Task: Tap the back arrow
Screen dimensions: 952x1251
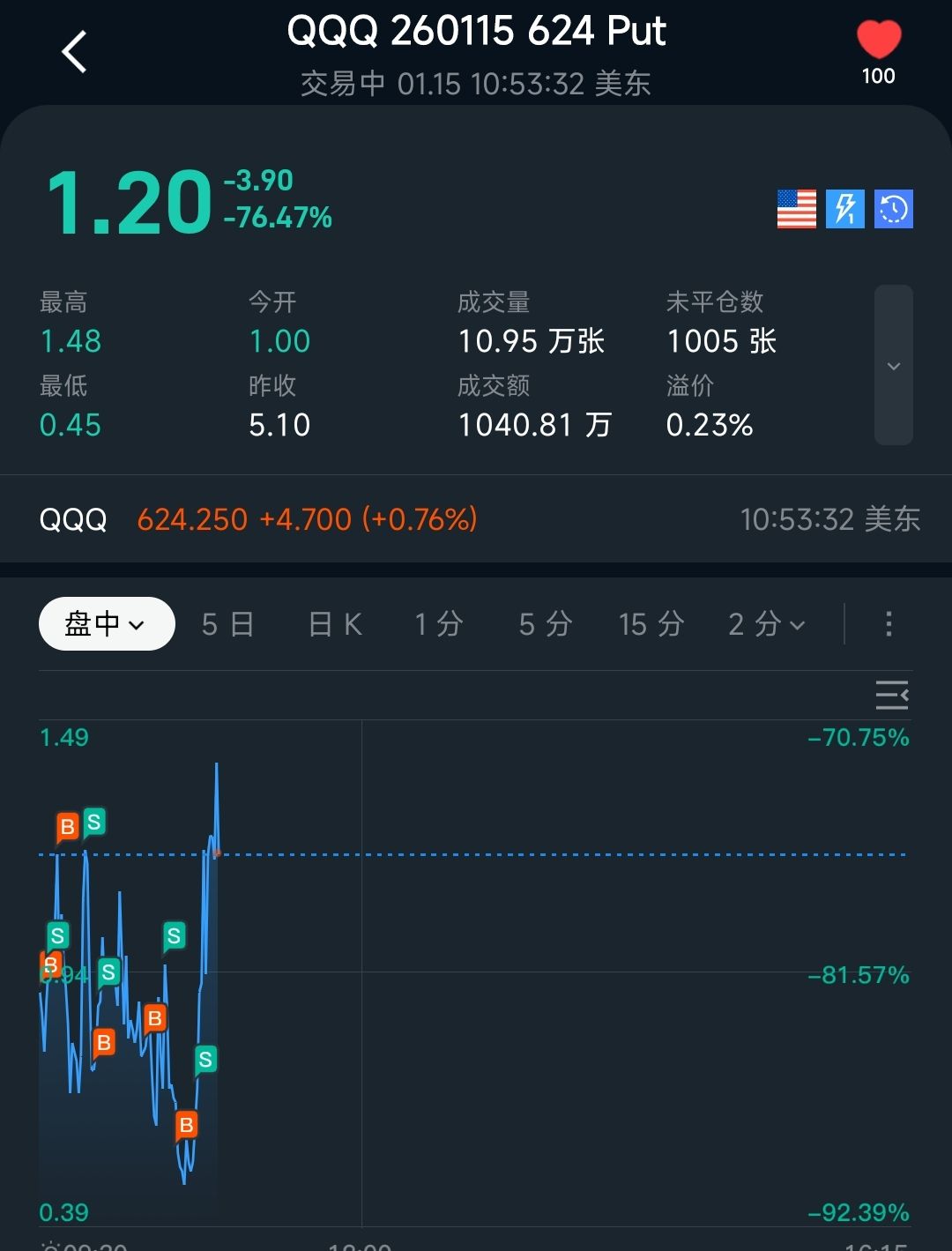Action: pyautogui.click(x=74, y=51)
